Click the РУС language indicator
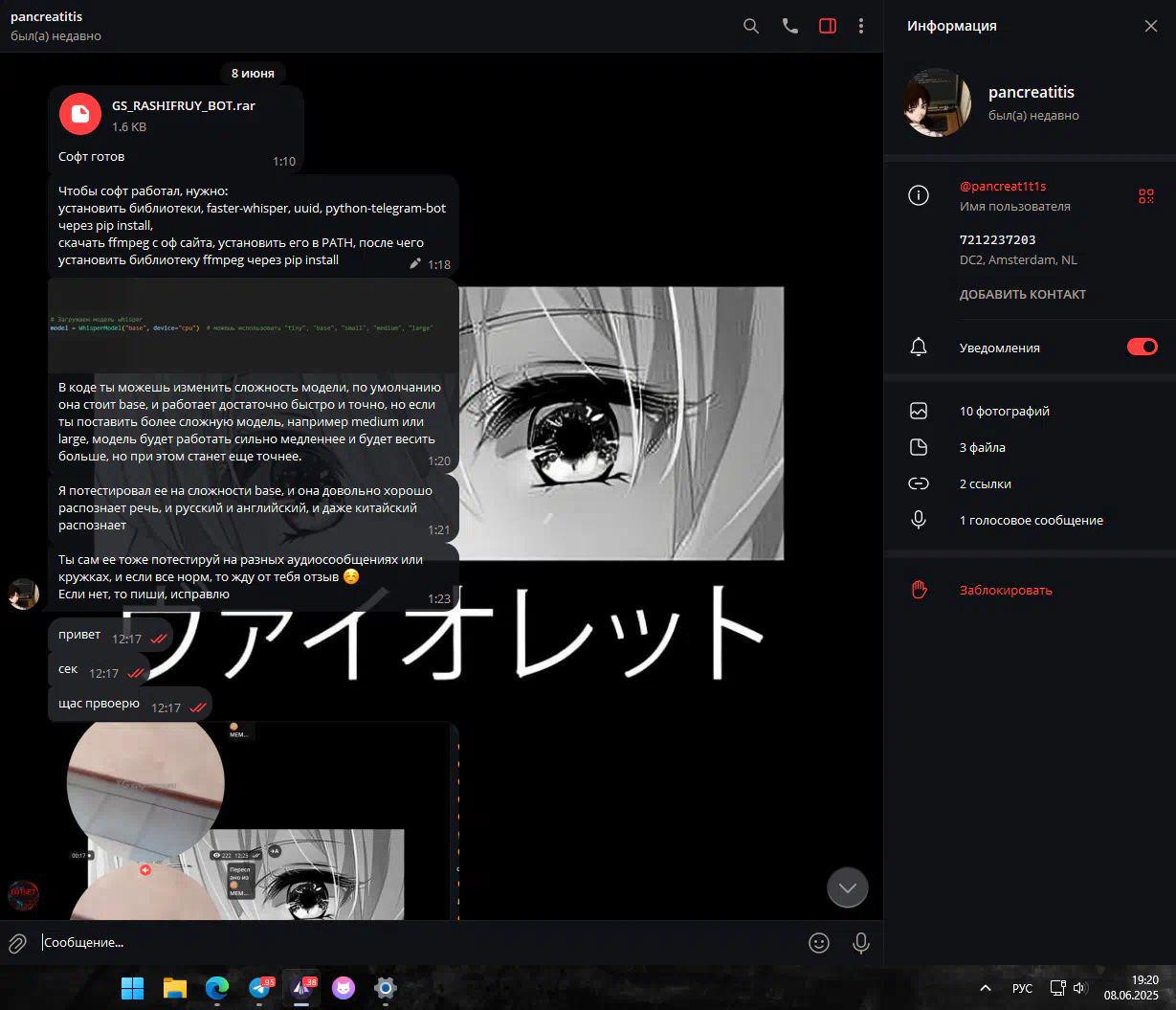Screen dimensions: 1176x1010 pos(1023,988)
